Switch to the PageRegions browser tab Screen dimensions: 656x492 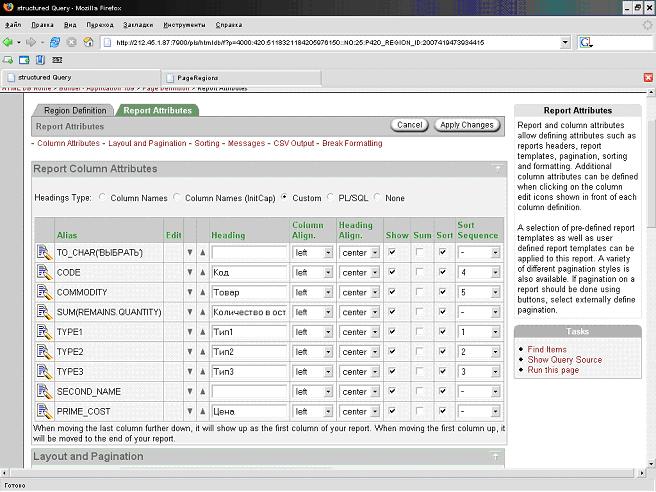click(241, 78)
